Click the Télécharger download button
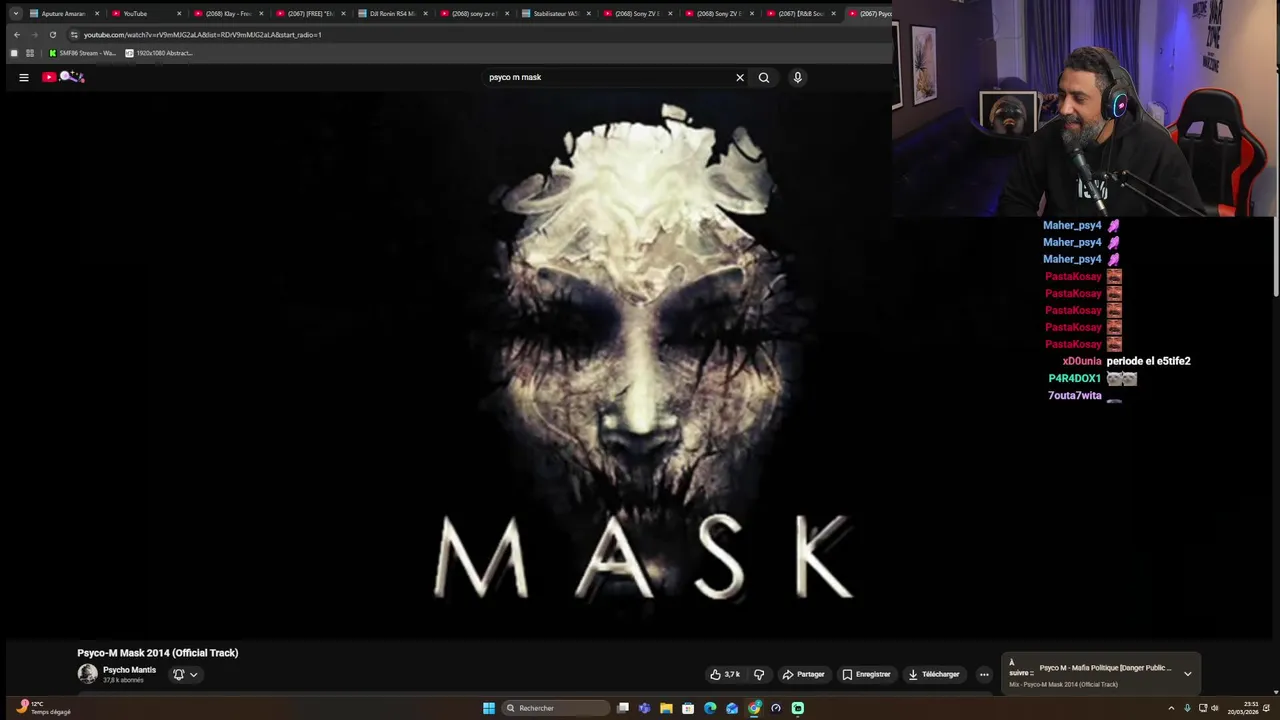Viewport: 1280px width, 720px height. (934, 674)
